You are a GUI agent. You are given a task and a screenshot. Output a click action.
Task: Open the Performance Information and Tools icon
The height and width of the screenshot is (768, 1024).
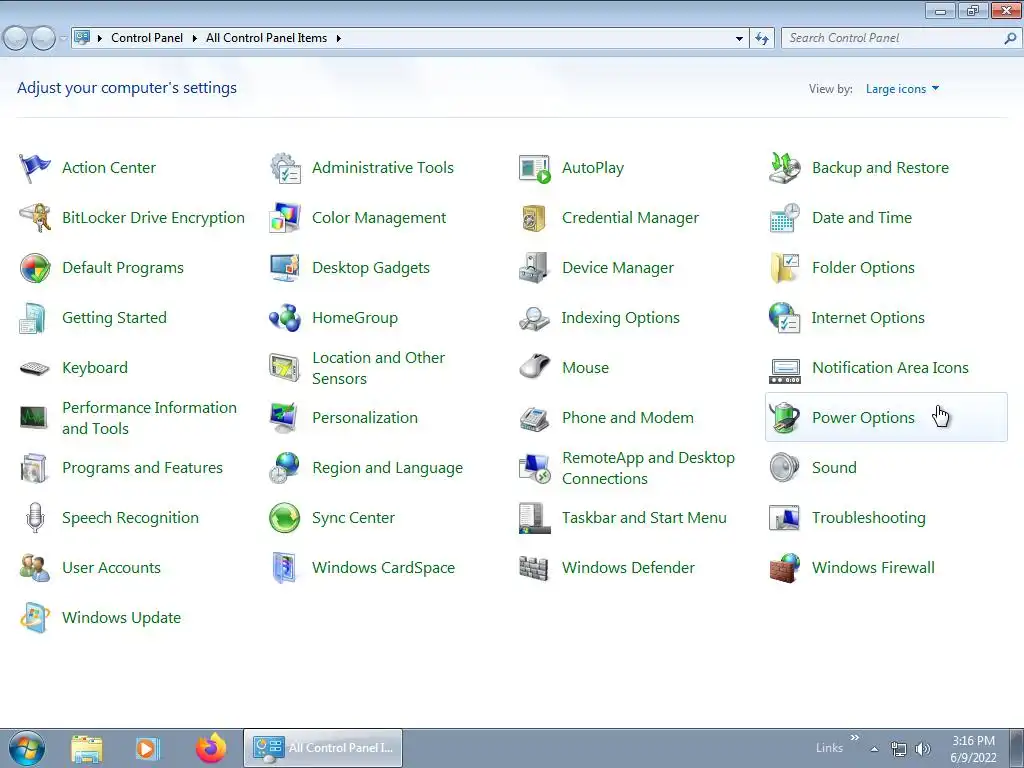(33, 417)
